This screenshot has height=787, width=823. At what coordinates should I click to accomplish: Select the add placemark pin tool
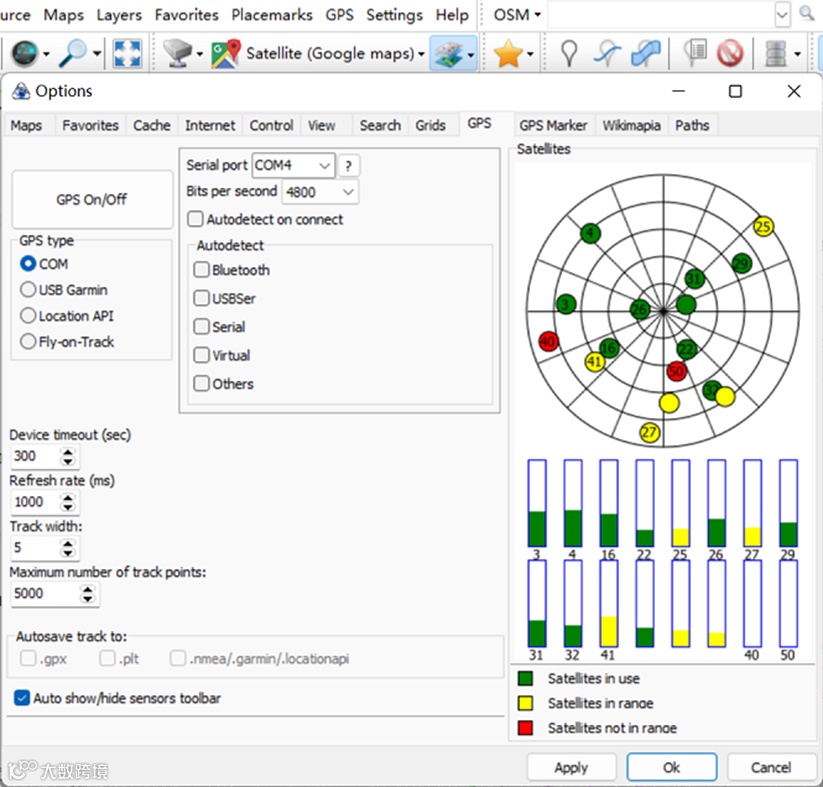(x=569, y=53)
